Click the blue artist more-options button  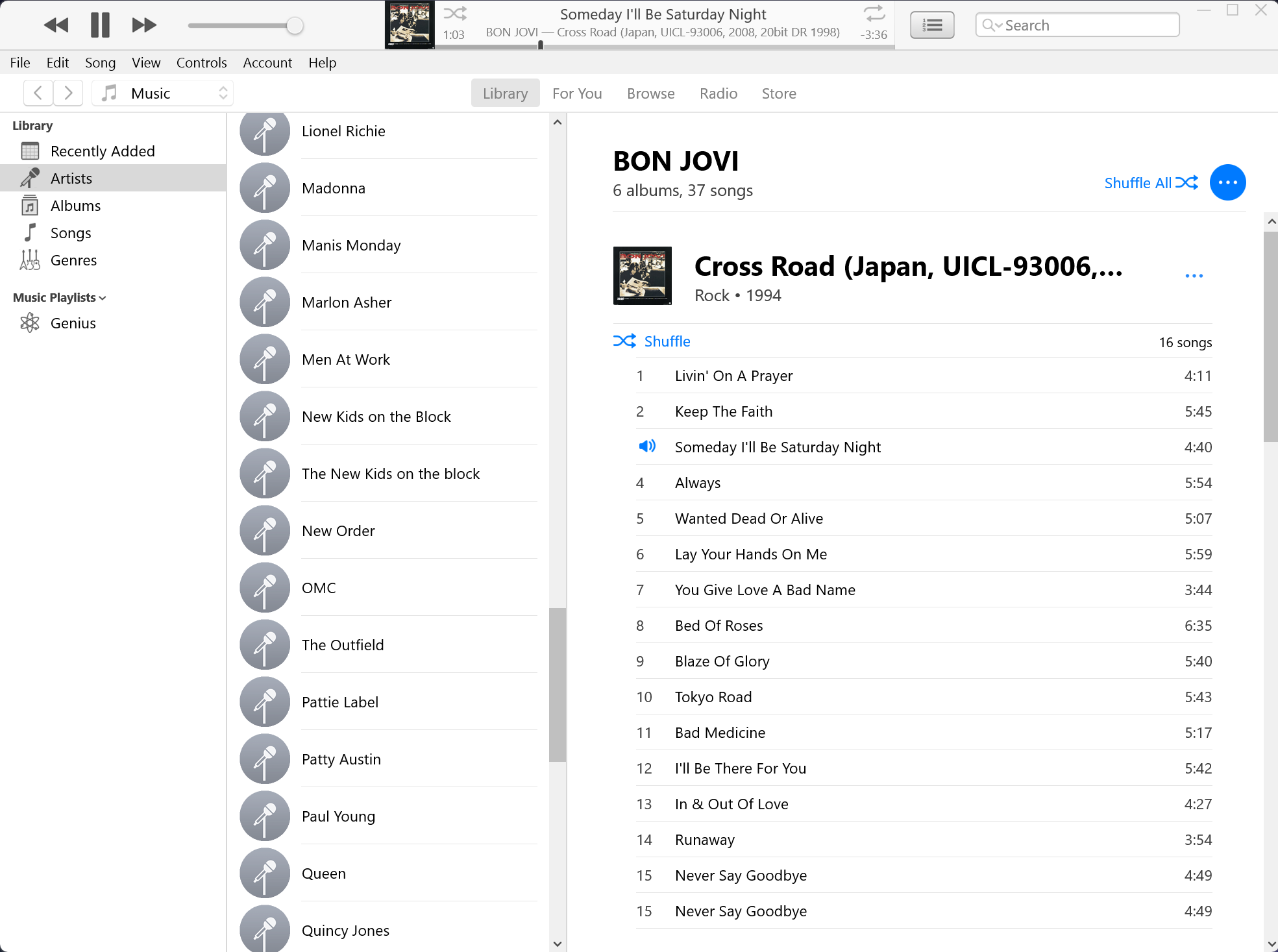1227,183
